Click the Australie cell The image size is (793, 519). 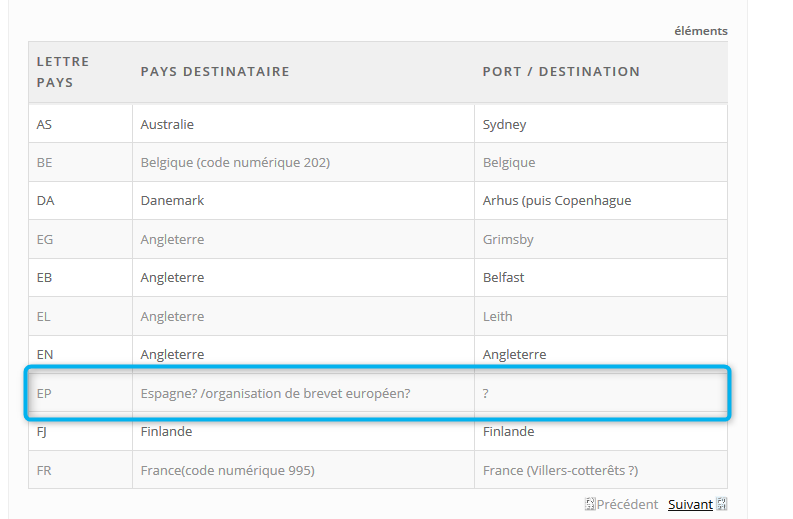tap(167, 125)
